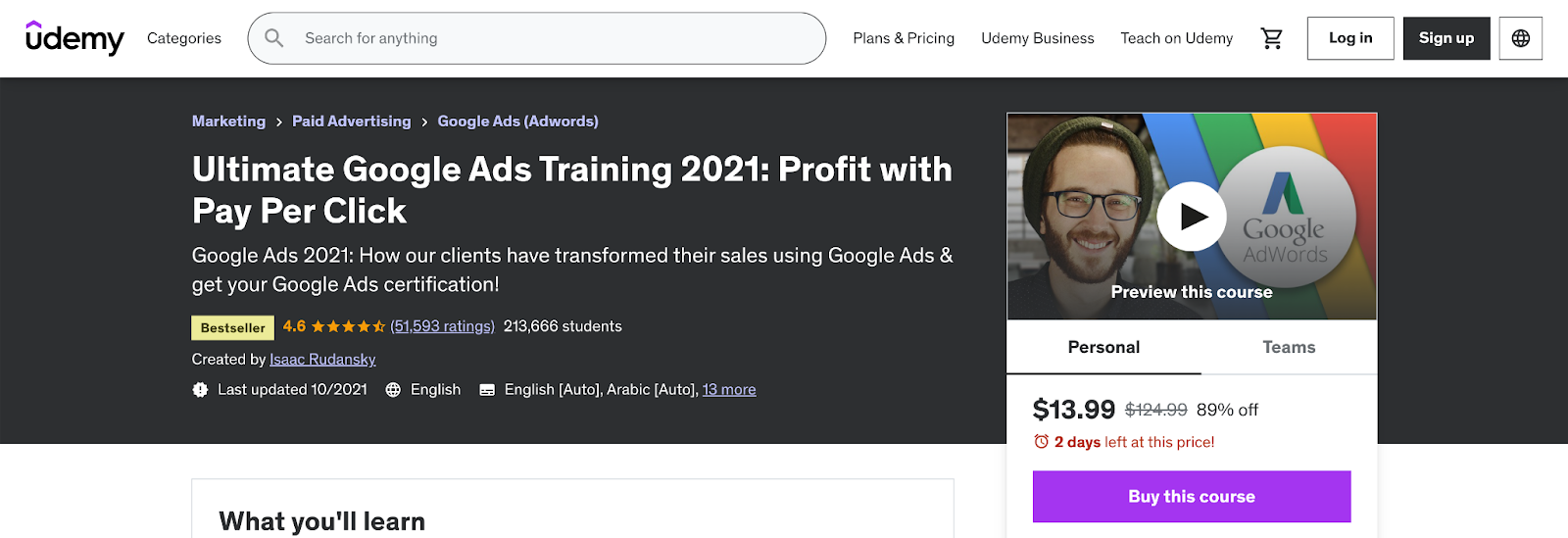Open the Categories menu
The width and height of the screenshot is (1568, 538).
pos(184,38)
